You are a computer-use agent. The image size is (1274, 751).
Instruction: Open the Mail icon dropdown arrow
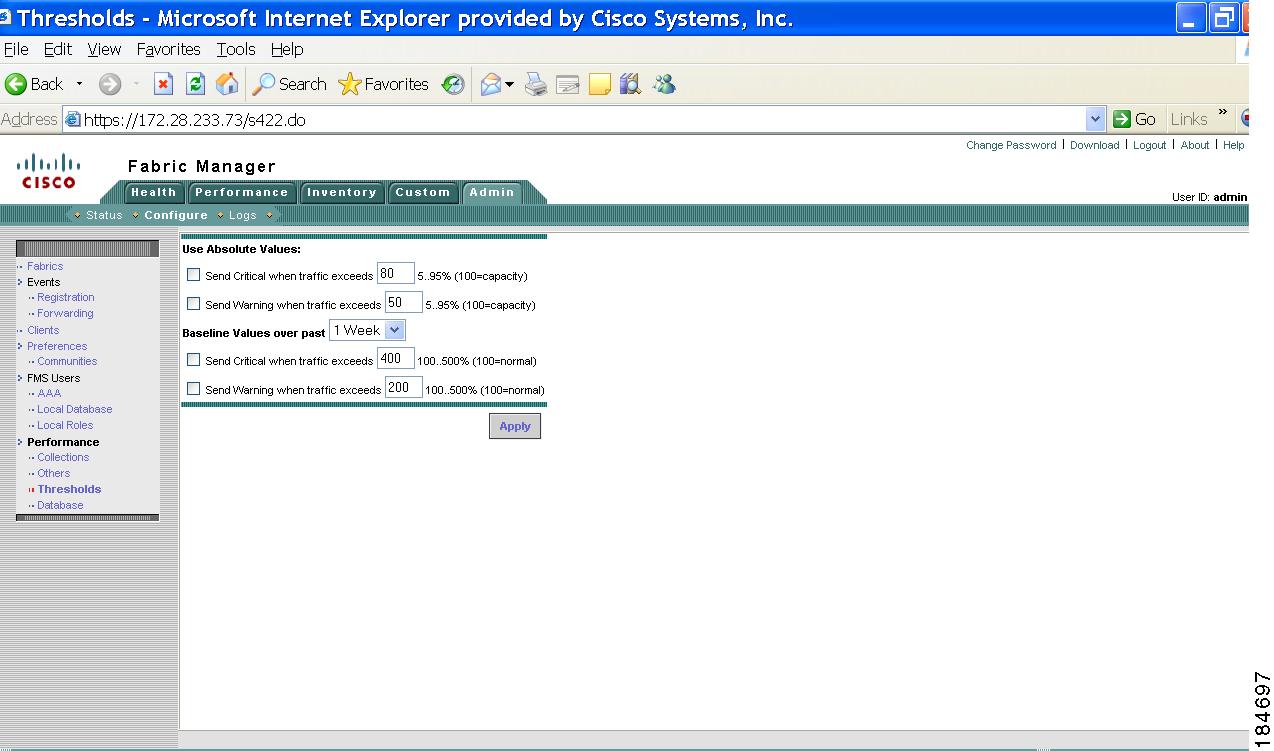click(509, 85)
